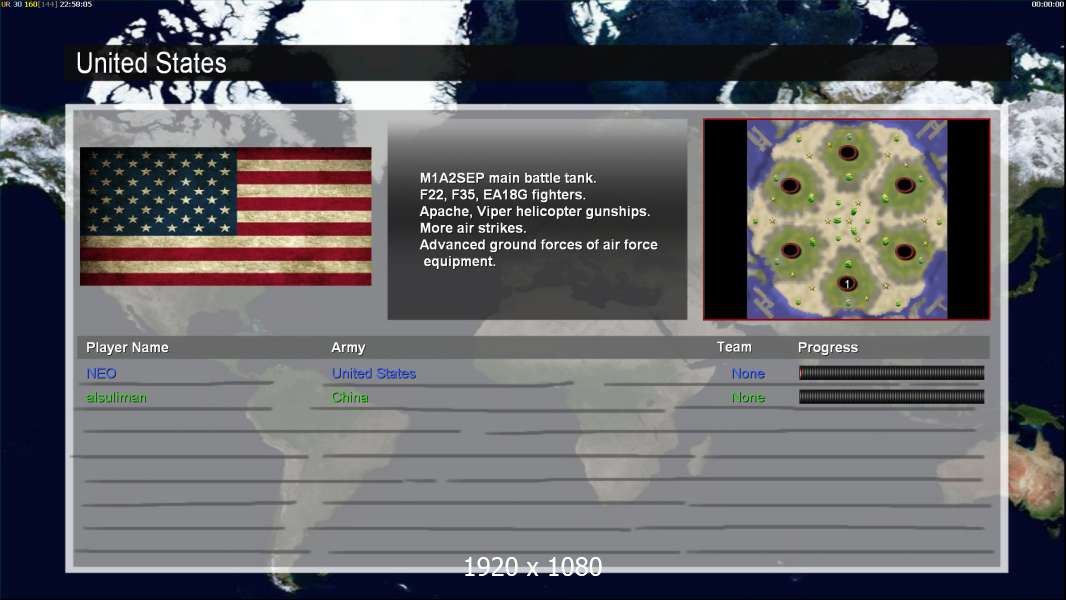Click the Player Name column header
Viewport: 1066px width, 600px height.
[x=127, y=347]
